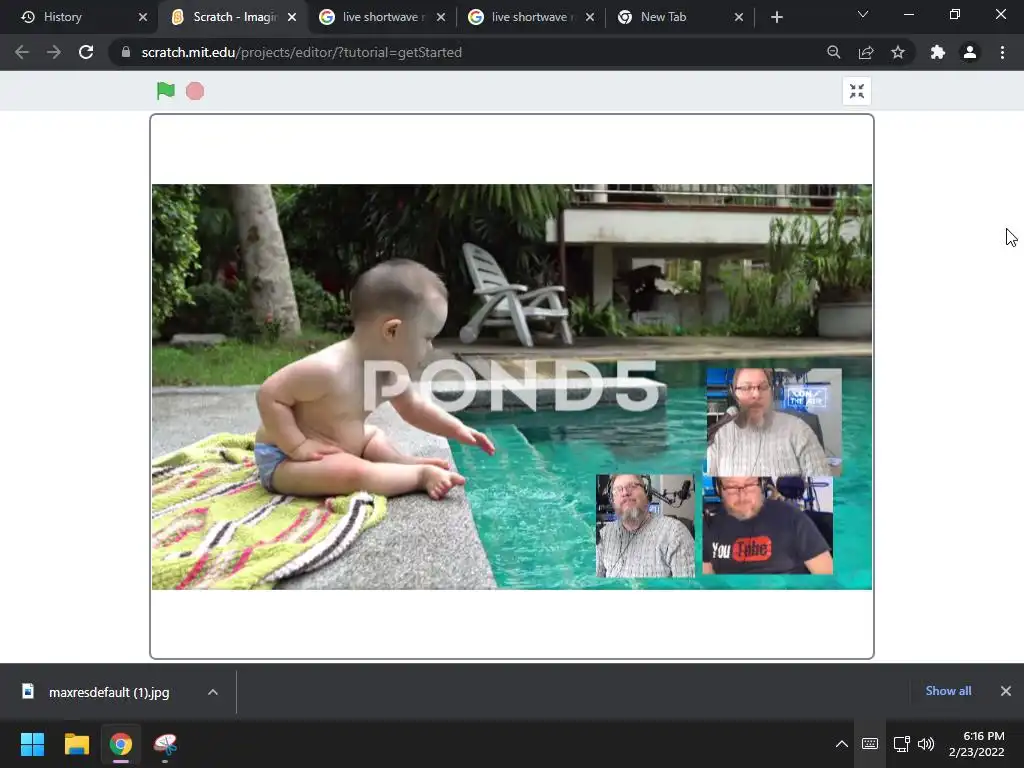
Task: Open Chrome profile menu
Action: pyautogui.click(x=970, y=52)
